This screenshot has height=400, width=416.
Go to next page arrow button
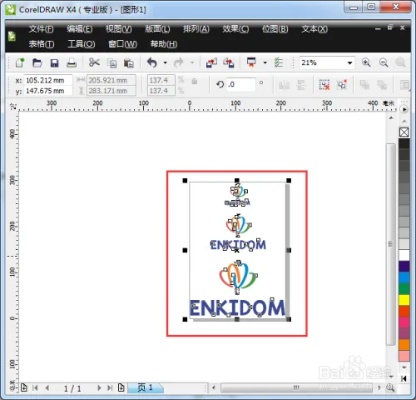click(x=99, y=388)
